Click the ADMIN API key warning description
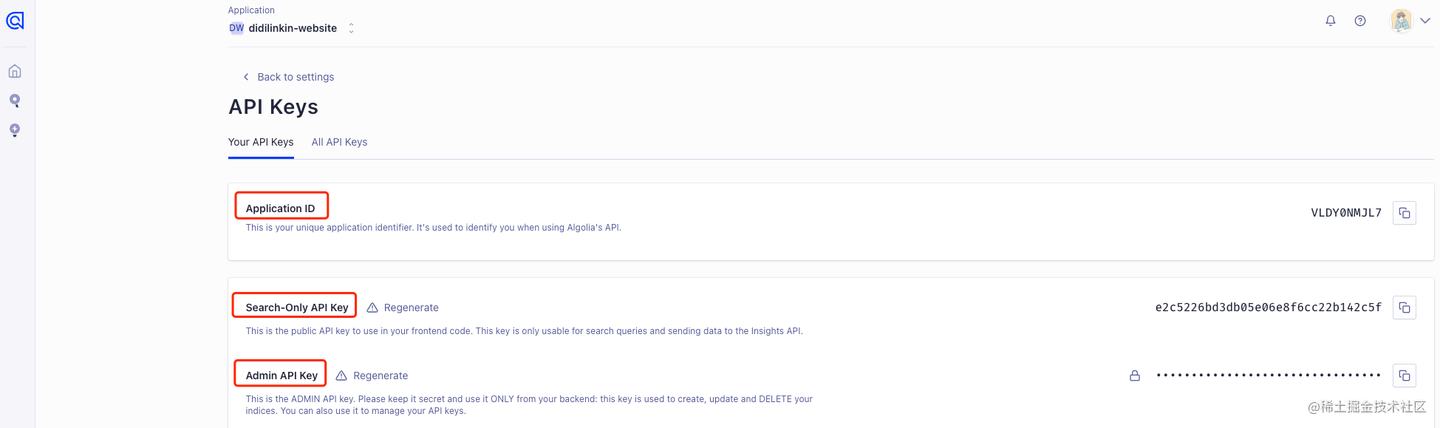The width and height of the screenshot is (1440, 428). tap(529, 405)
